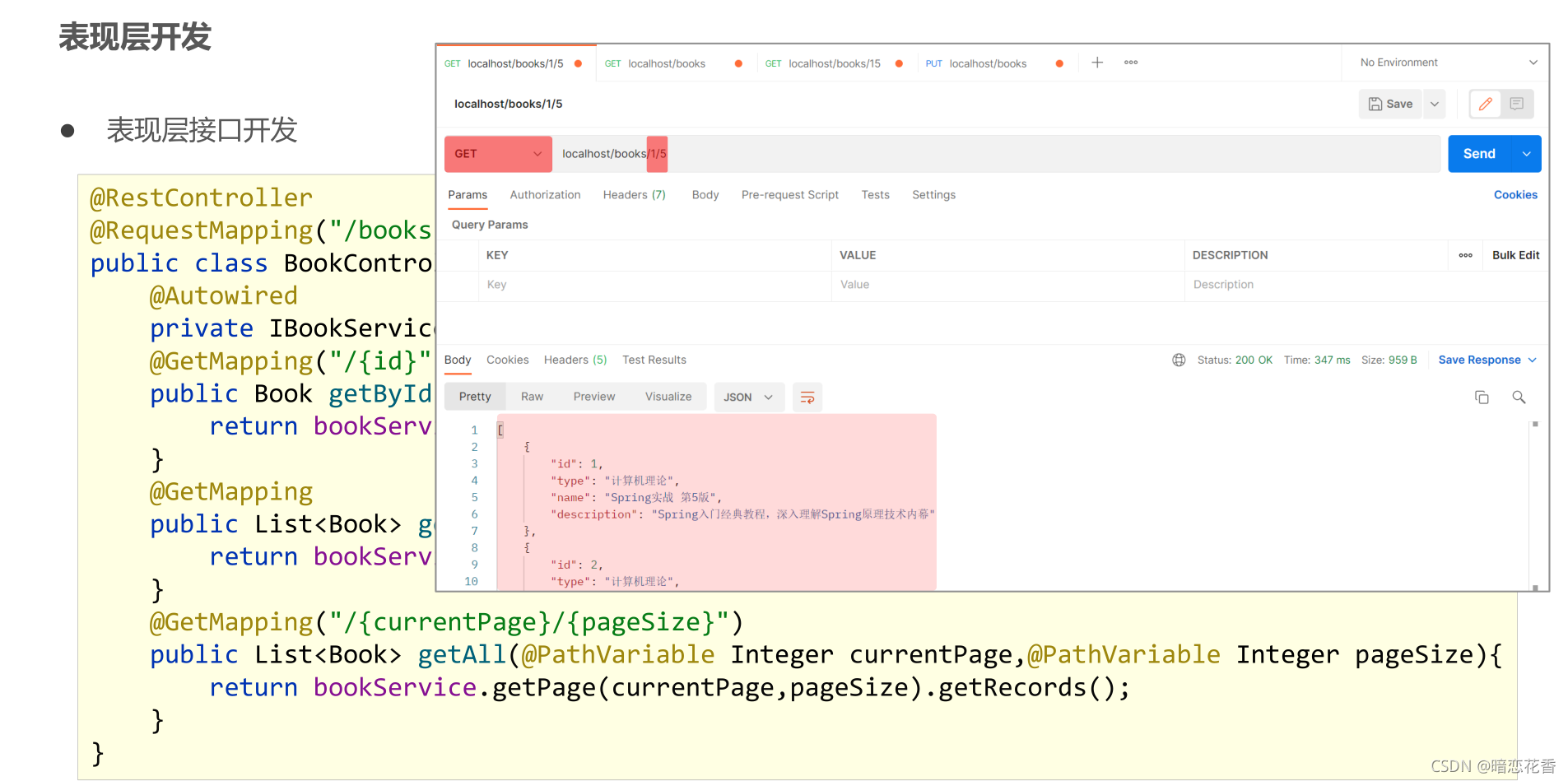Open the Headers (7) request tab
The width and height of the screenshot is (1568, 781).
pyautogui.click(x=634, y=195)
